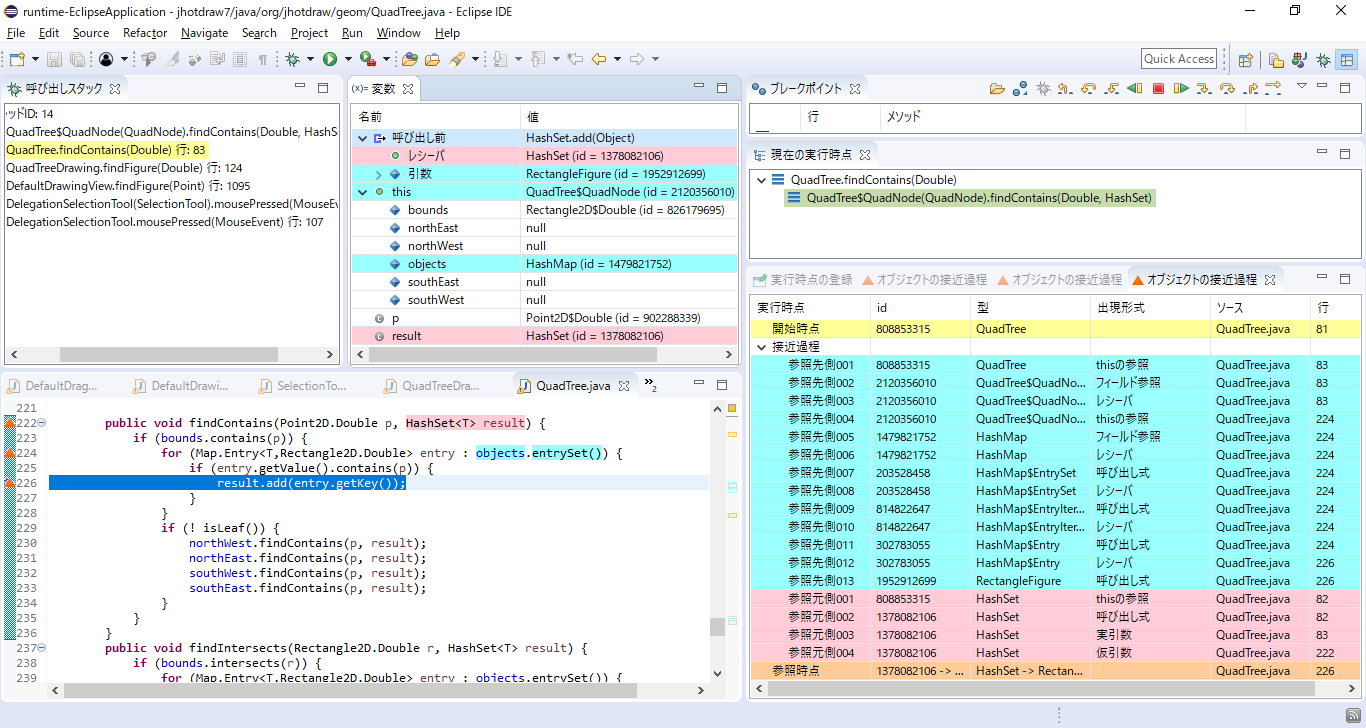The height and width of the screenshot is (728, 1366).
Task: Collapse the 接近過程 group in table
Action: click(762, 347)
